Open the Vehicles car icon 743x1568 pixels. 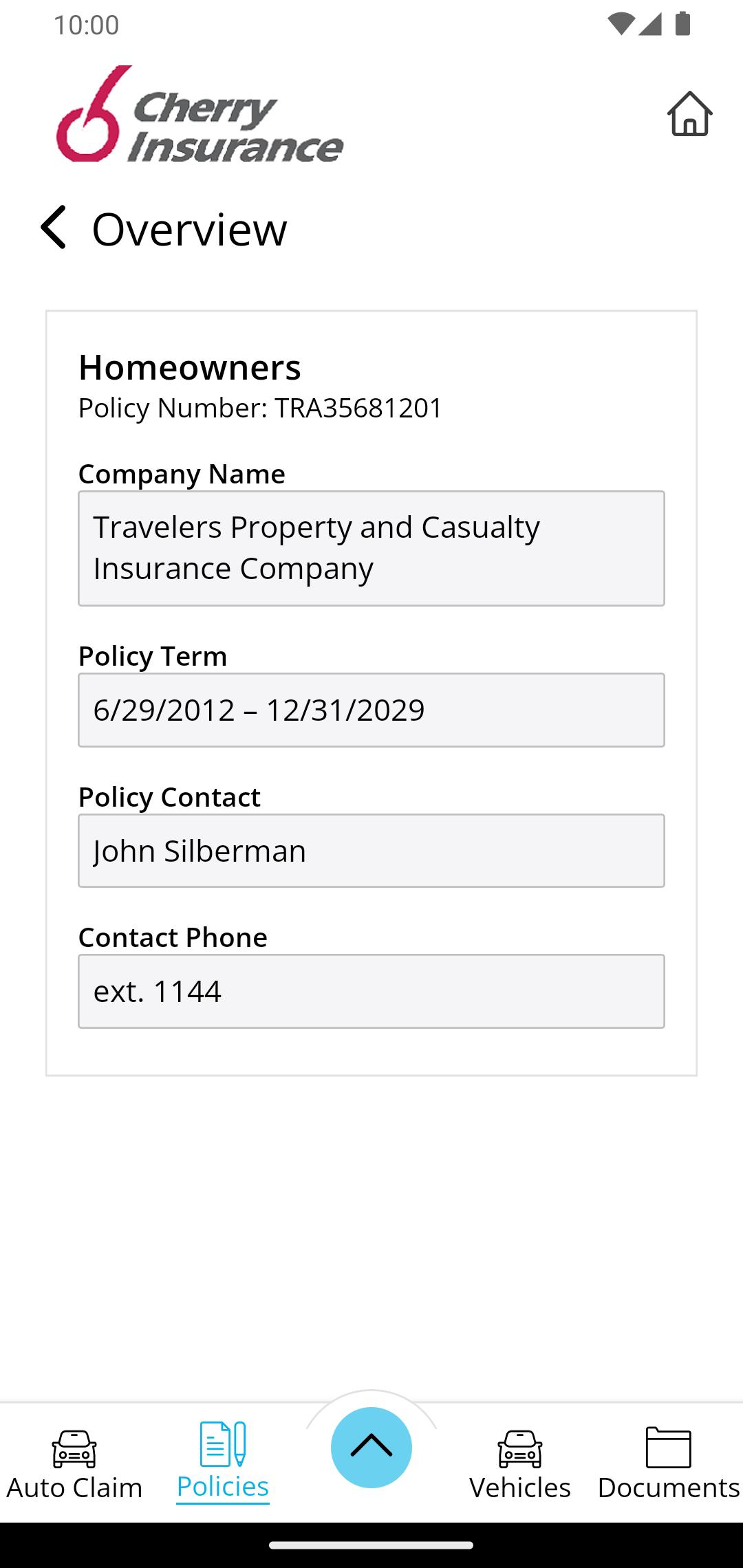click(520, 1448)
